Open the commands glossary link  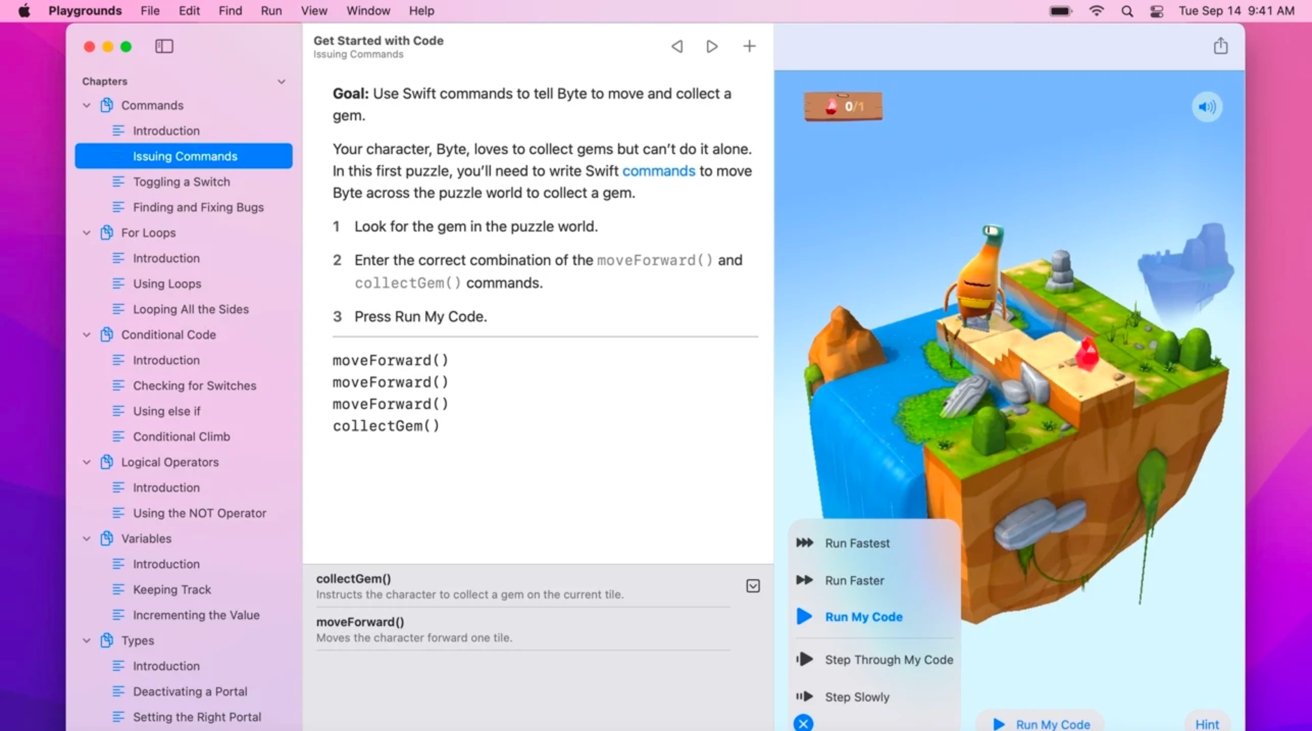click(659, 171)
